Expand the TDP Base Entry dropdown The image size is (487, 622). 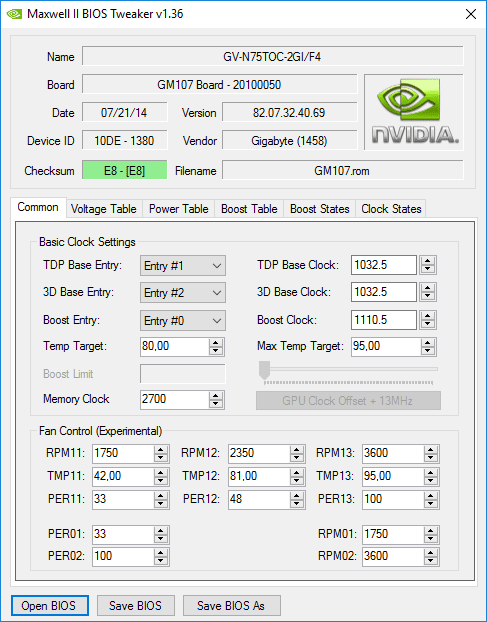(183, 265)
